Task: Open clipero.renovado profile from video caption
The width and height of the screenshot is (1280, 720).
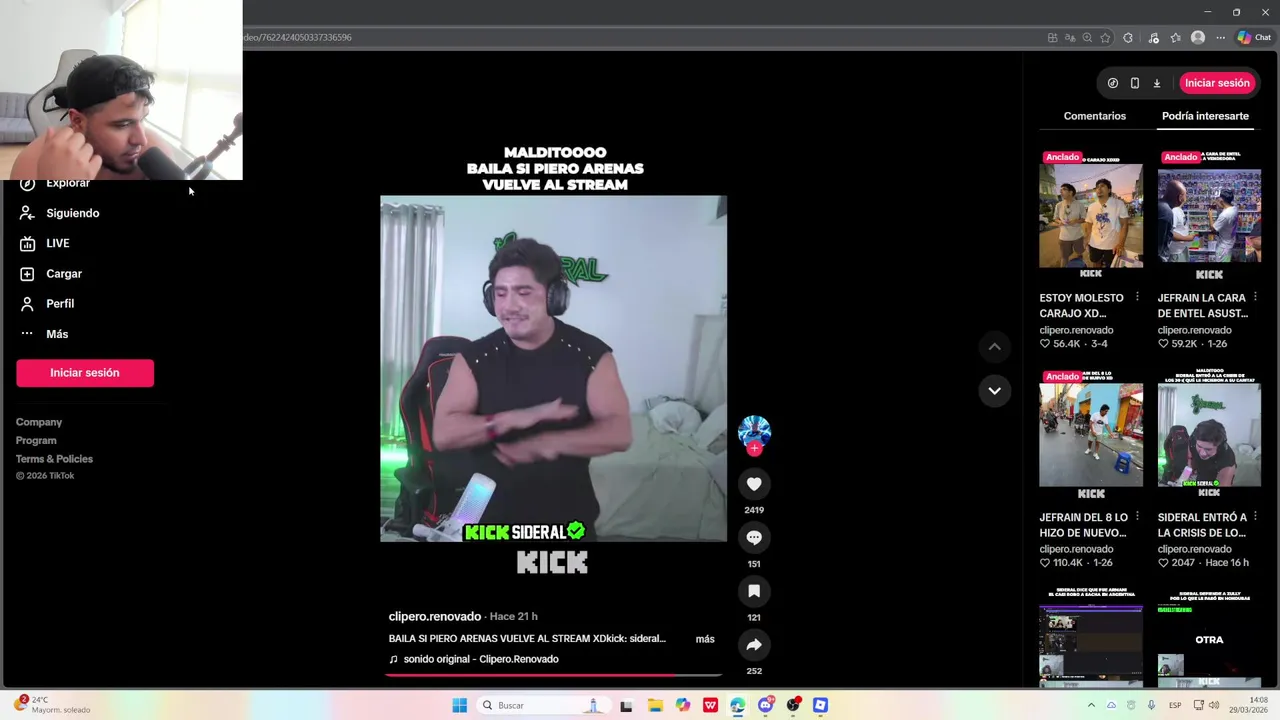Action: [x=435, y=616]
